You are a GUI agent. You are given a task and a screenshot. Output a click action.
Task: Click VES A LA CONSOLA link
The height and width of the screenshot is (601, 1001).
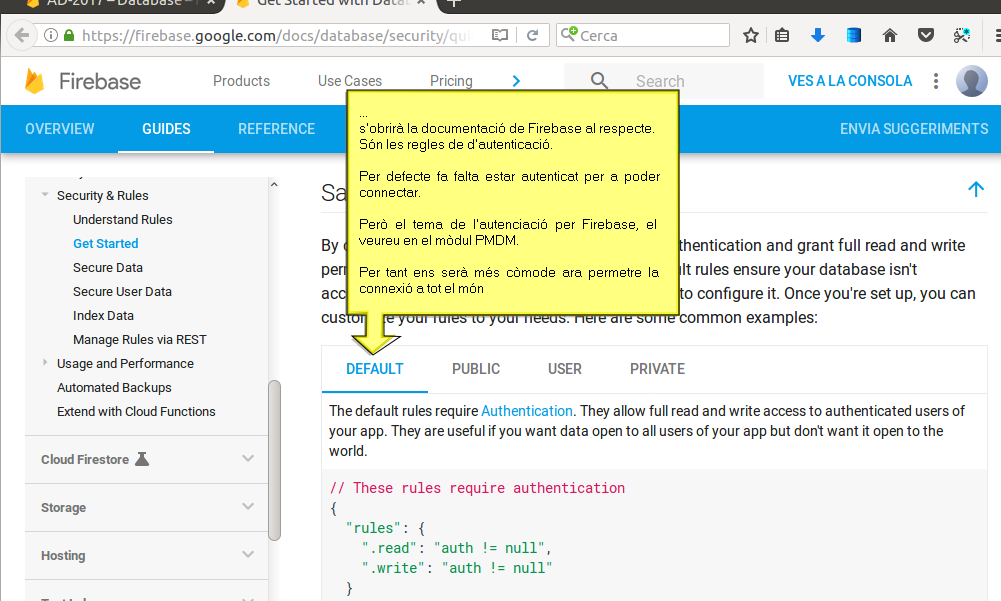tap(850, 81)
